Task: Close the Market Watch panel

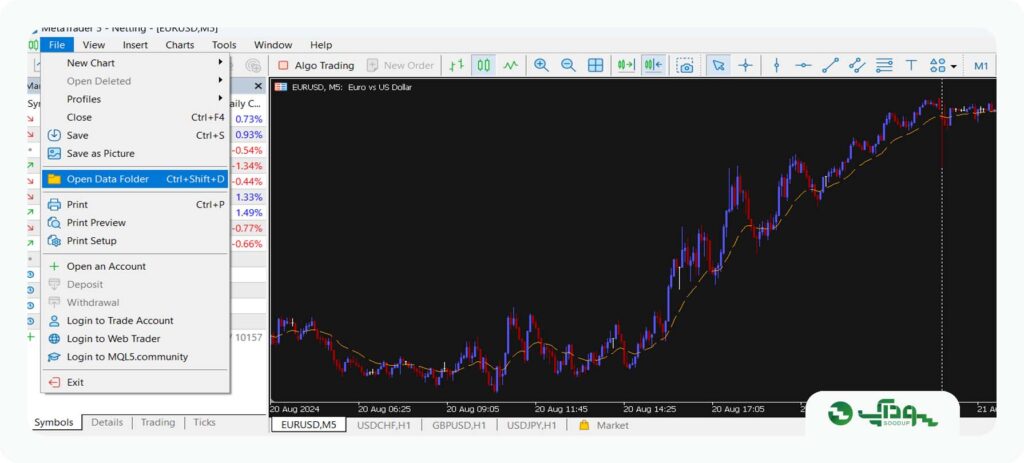Action: [257, 86]
